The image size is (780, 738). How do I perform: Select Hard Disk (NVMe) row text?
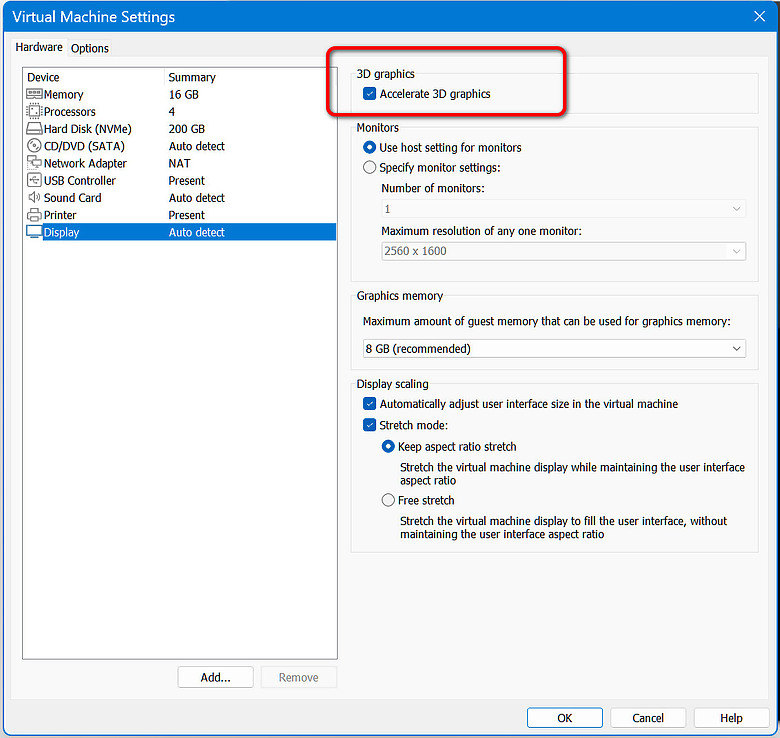(88, 129)
